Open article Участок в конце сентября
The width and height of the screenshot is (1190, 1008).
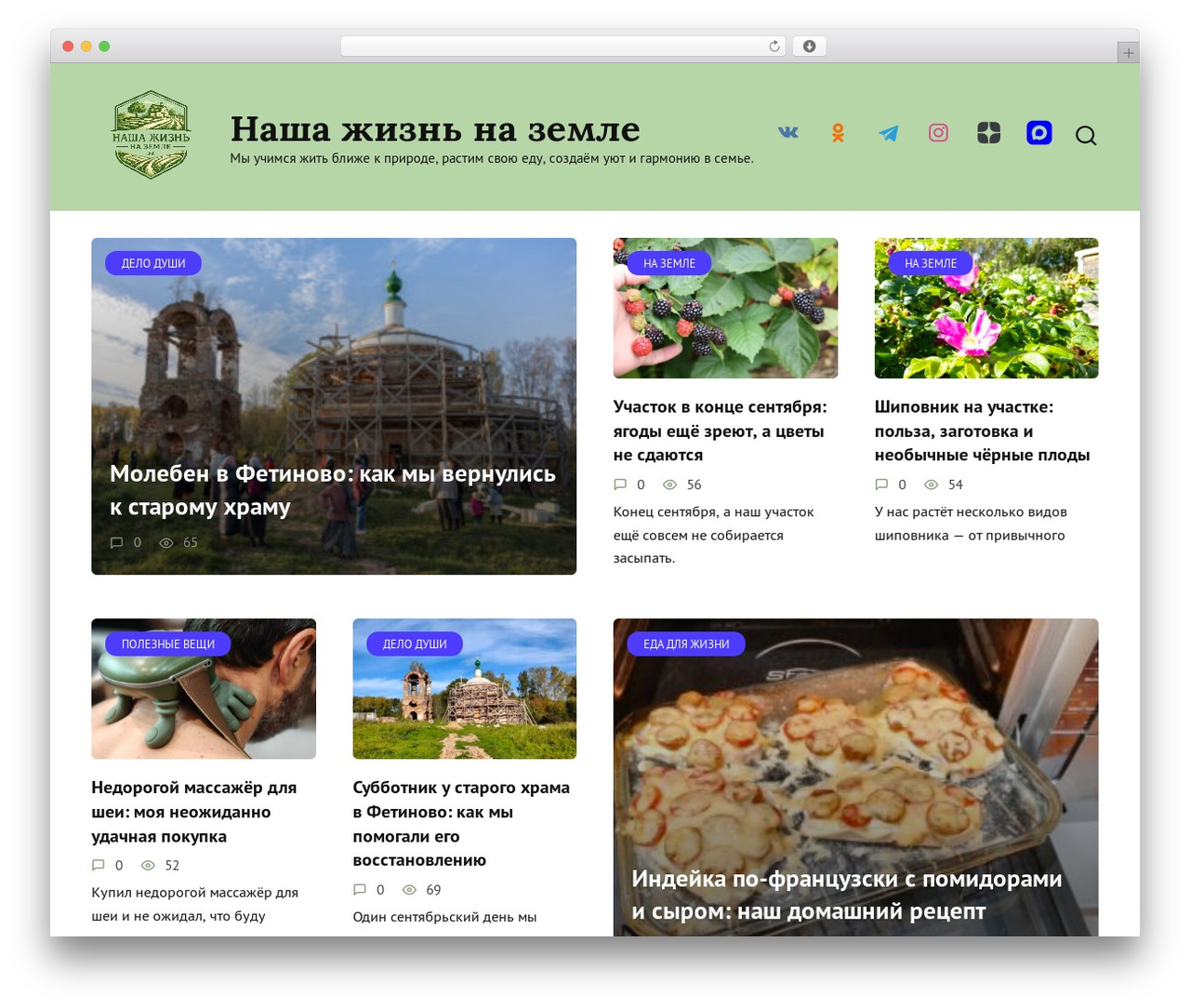pyautogui.click(x=720, y=431)
